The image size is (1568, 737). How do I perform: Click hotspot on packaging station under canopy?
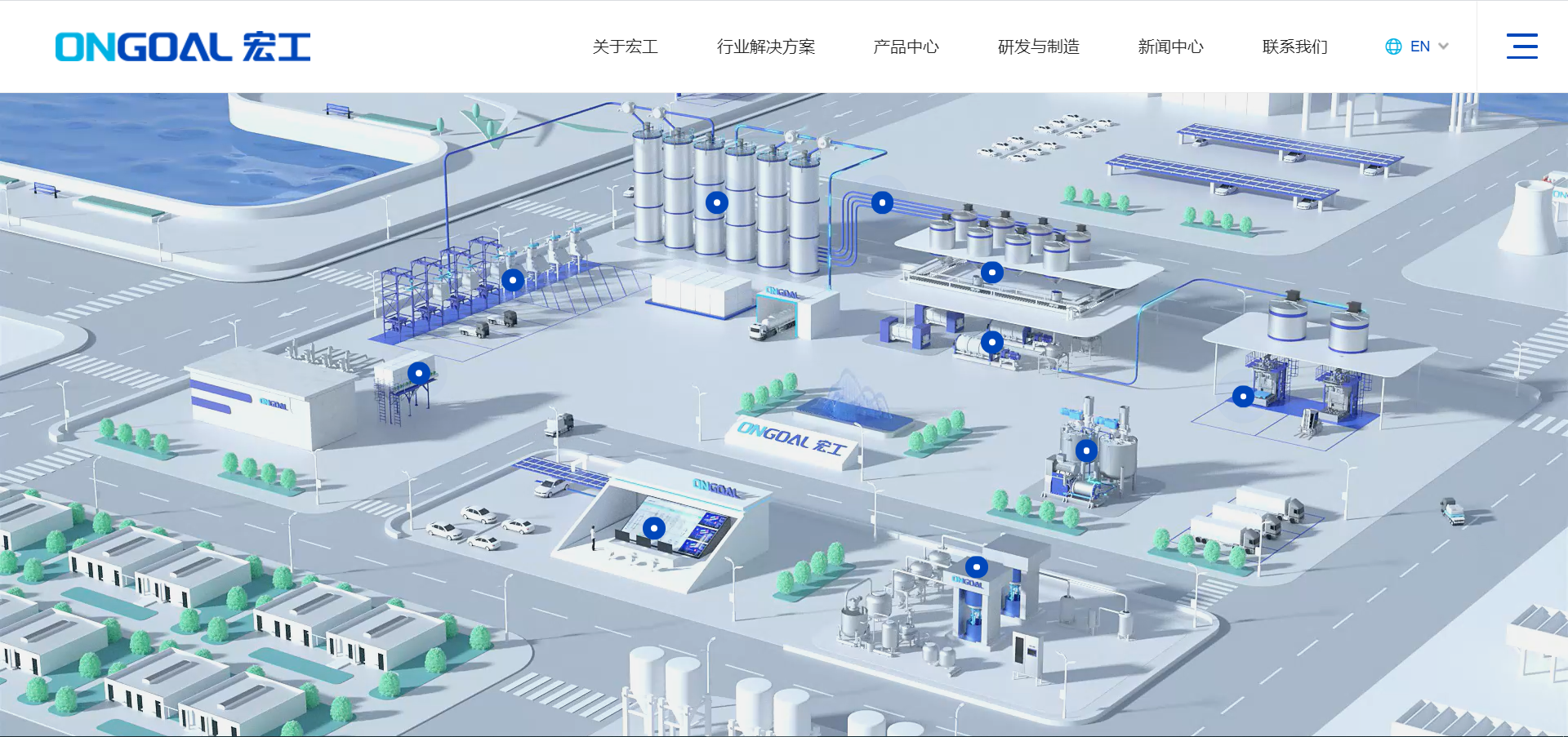(1243, 397)
